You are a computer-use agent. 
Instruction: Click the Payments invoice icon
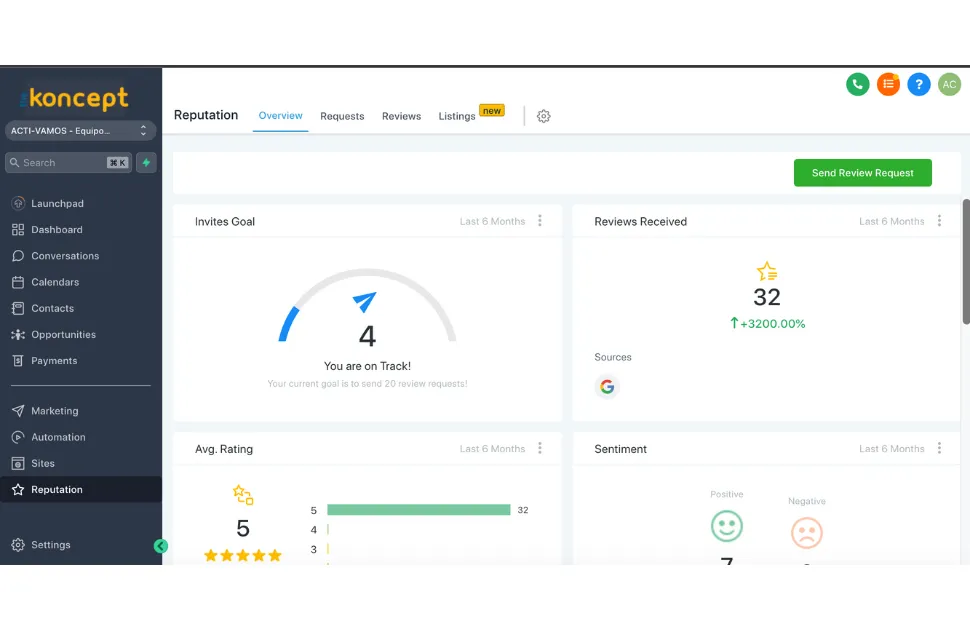[x=18, y=361]
